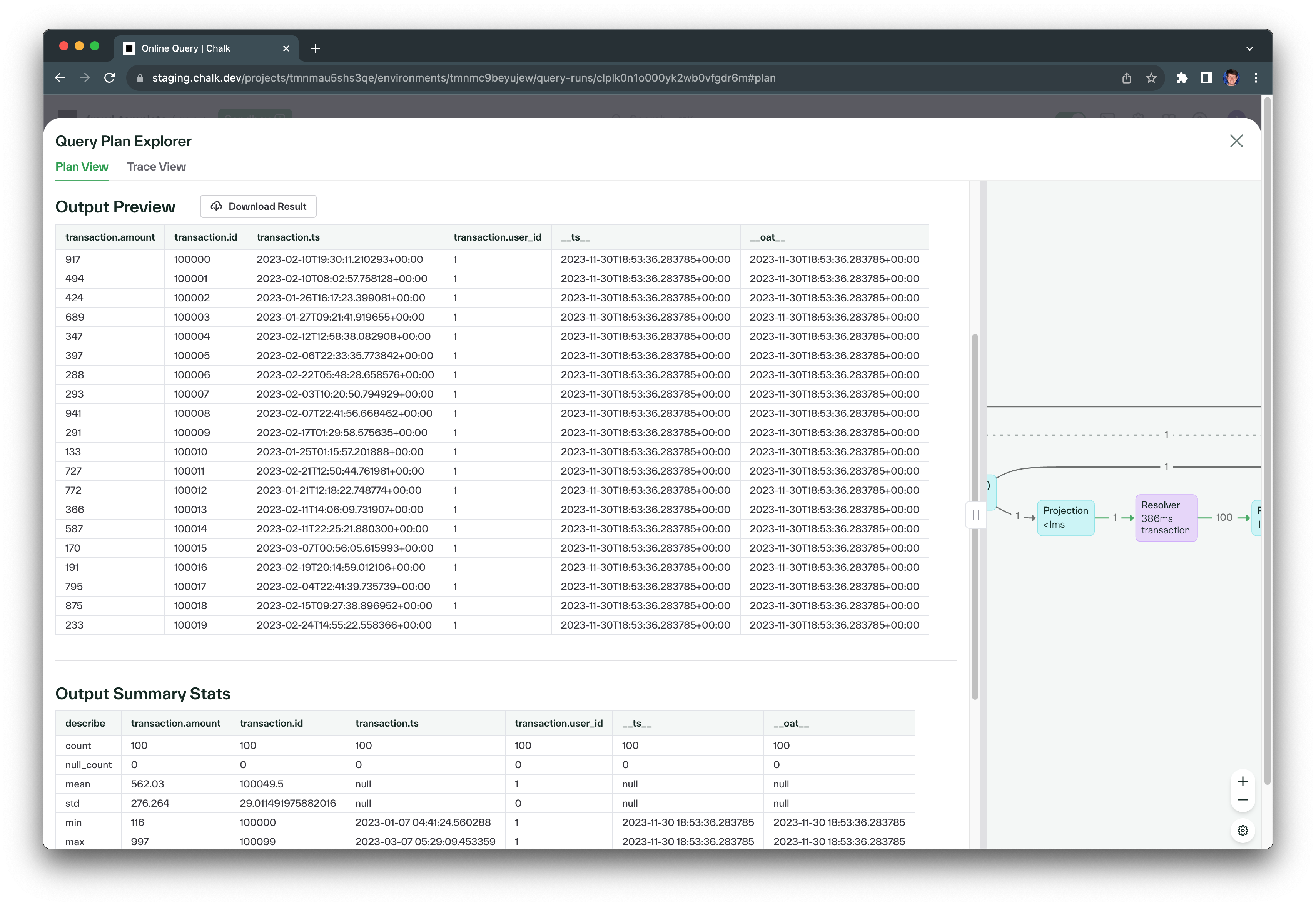The width and height of the screenshot is (1316, 906).
Task: Zoom in the plan graph with plus
Action: coord(1242,782)
